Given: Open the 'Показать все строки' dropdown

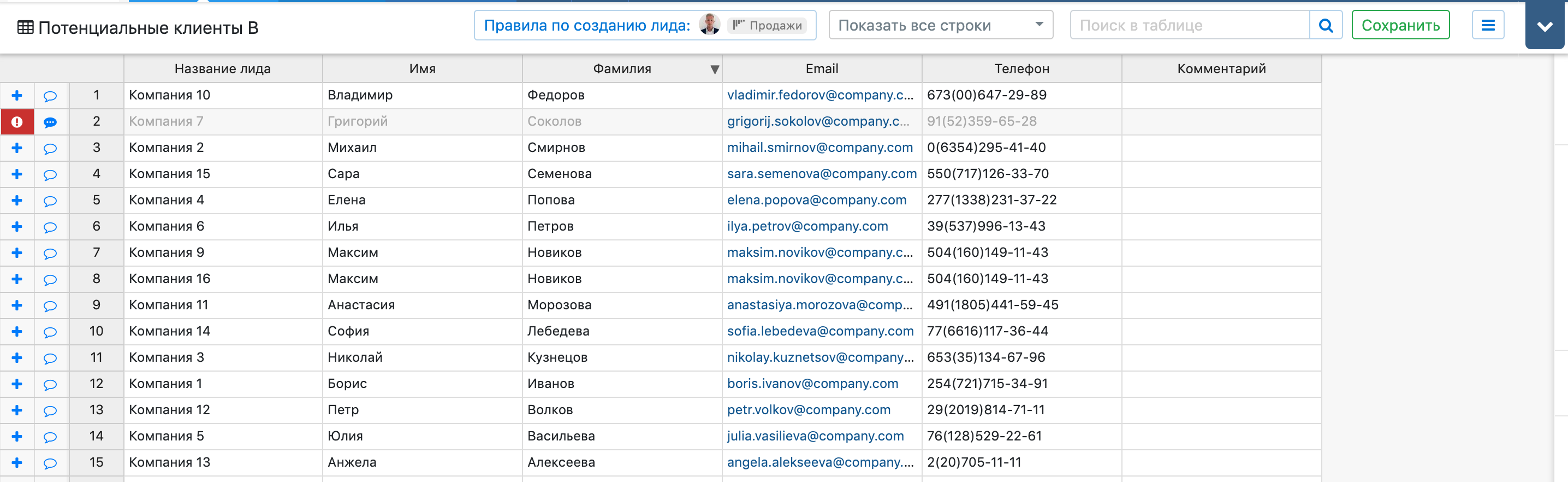Looking at the screenshot, I should pyautogui.click(x=941, y=26).
